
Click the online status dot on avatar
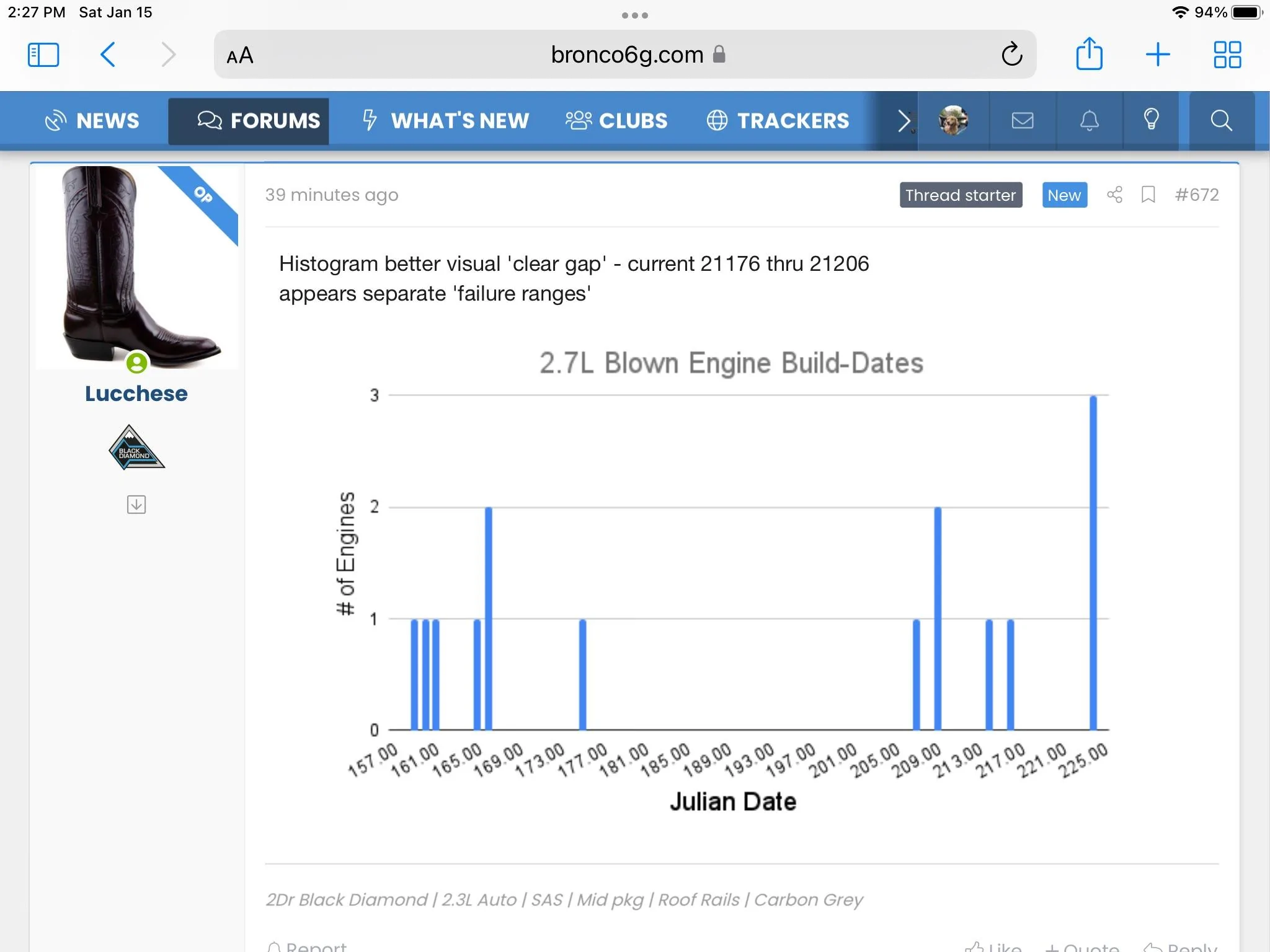(x=137, y=363)
